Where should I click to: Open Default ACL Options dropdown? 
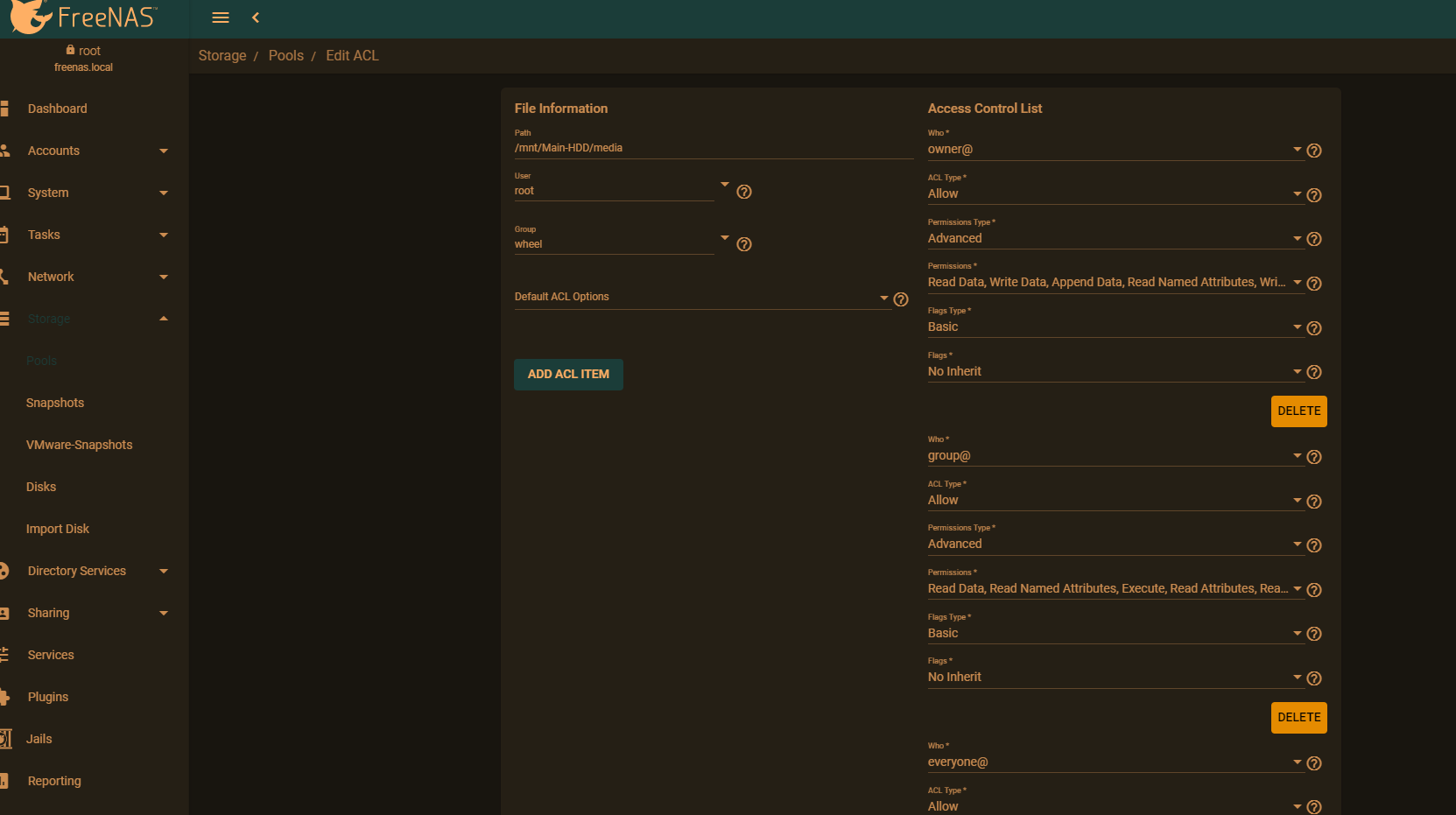tap(701, 298)
